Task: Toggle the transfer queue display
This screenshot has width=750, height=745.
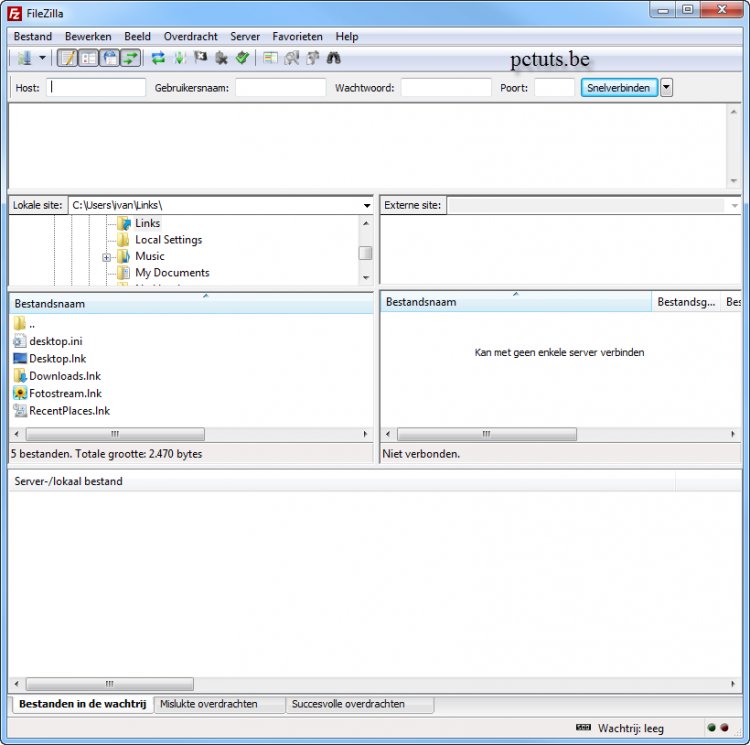Action: click(x=131, y=58)
